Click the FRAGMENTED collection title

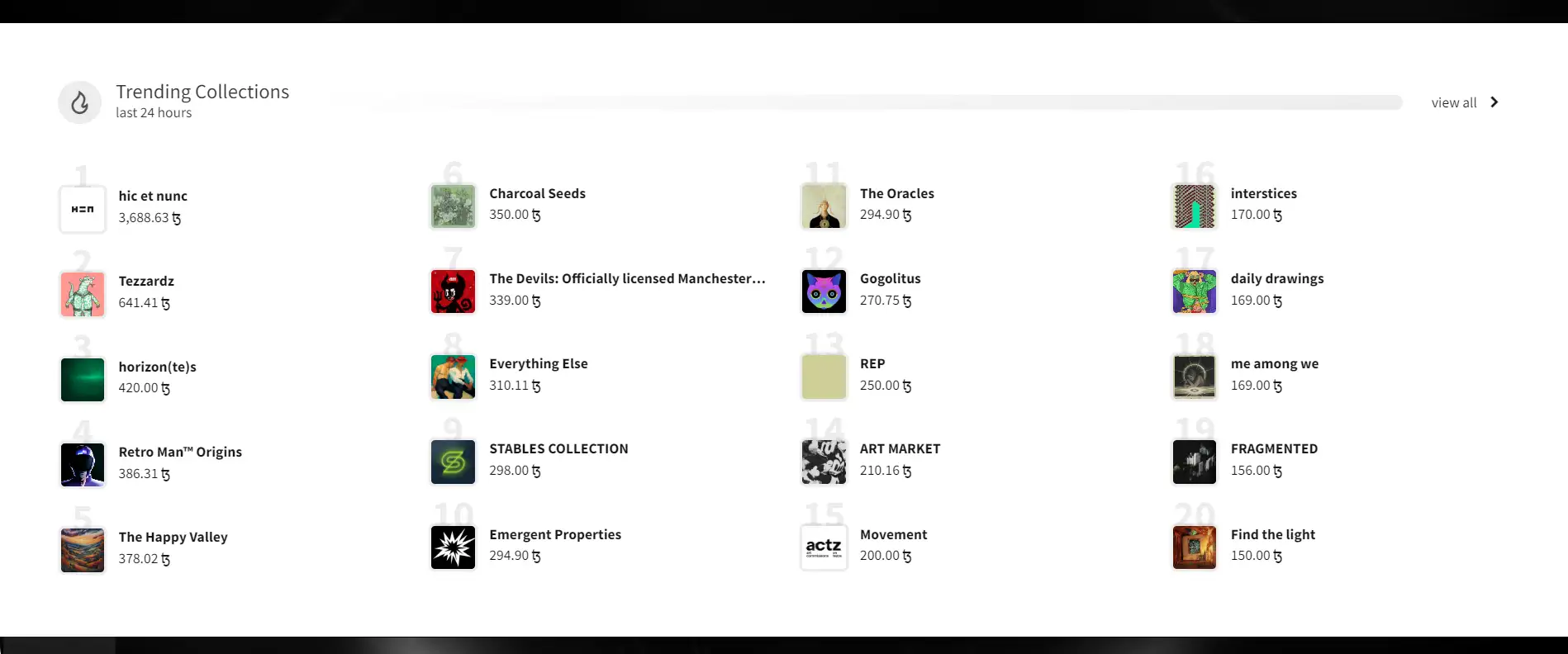click(1273, 448)
